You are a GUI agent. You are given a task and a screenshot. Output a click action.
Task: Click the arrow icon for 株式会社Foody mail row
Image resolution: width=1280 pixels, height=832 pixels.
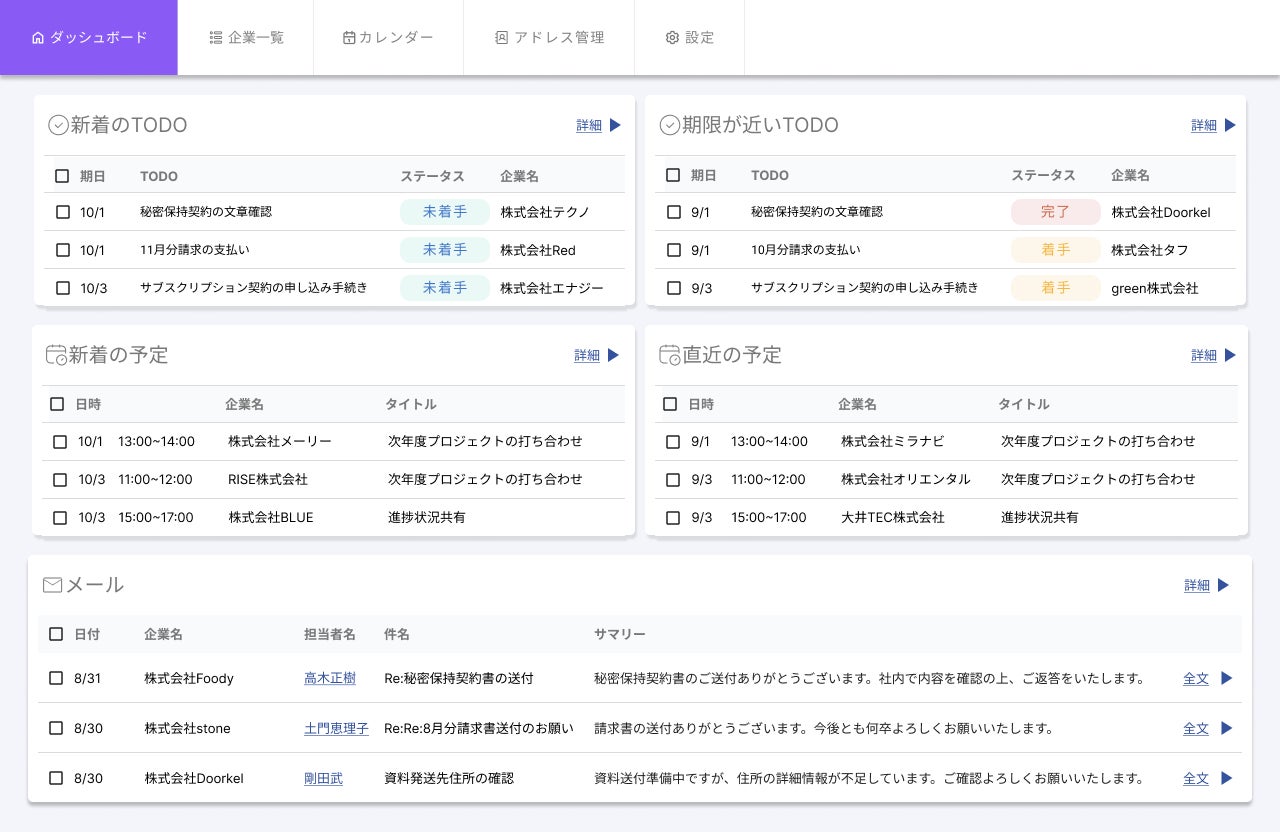[x=1227, y=678]
